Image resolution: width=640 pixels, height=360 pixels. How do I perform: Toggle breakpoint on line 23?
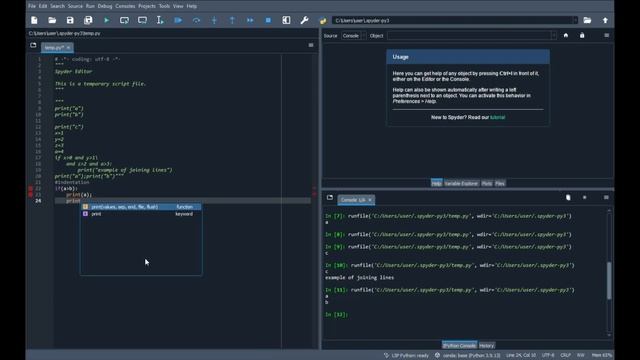31,195
